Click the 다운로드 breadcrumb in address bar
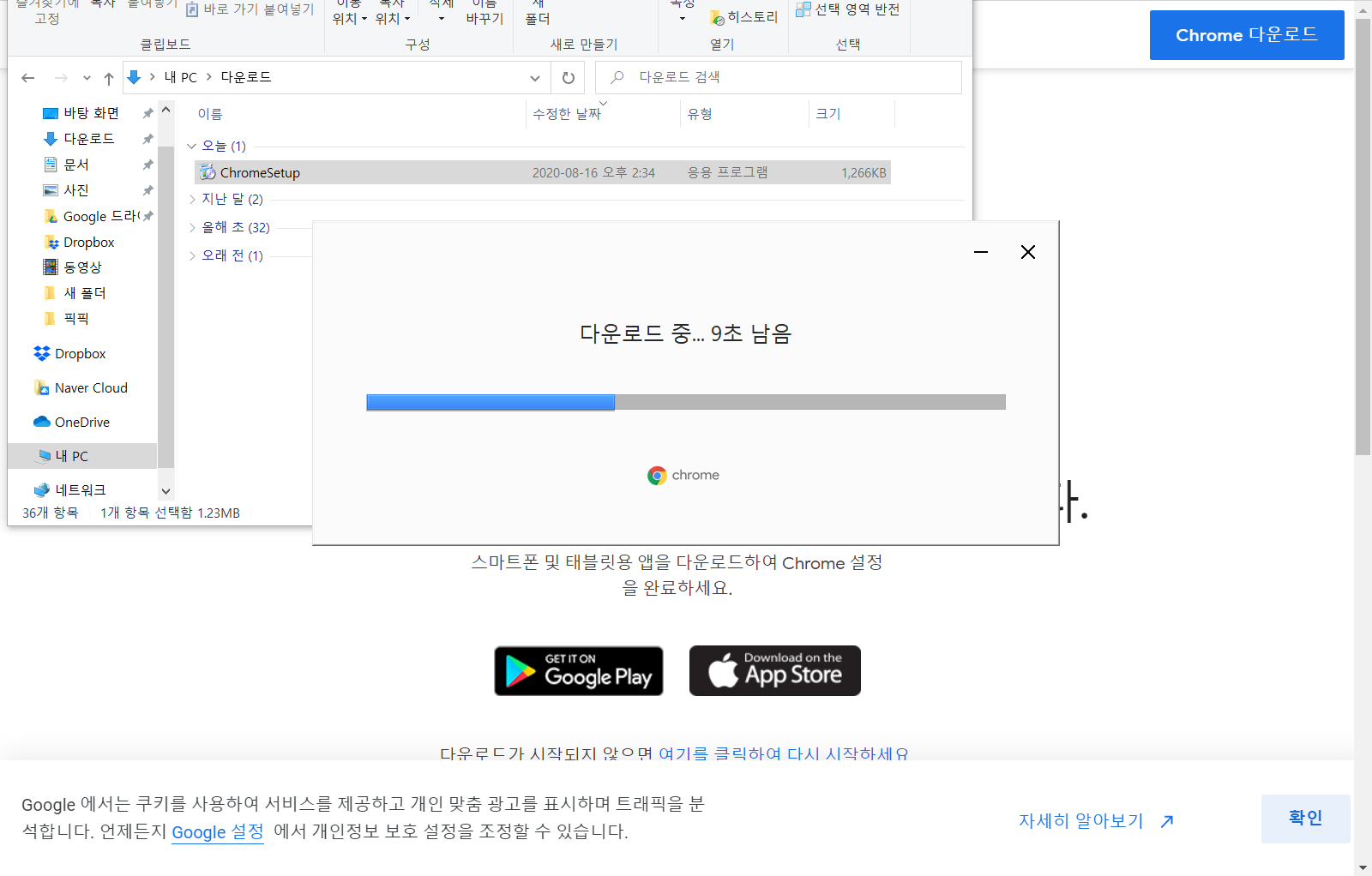The height and width of the screenshot is (876, 1372). [x=246, y=77]
